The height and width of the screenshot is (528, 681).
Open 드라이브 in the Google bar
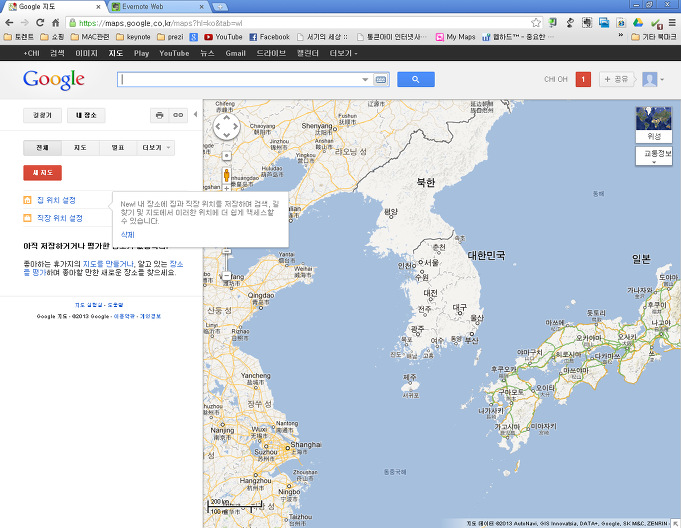(271, 53)
